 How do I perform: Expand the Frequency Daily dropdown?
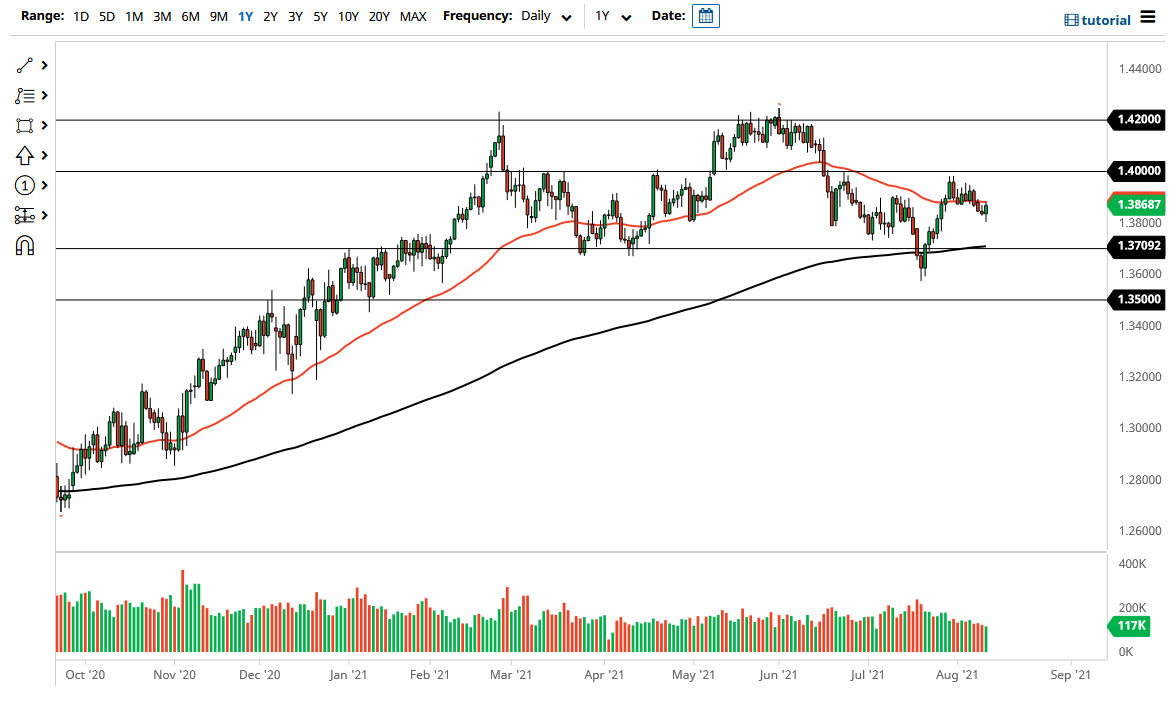(548, 17)
